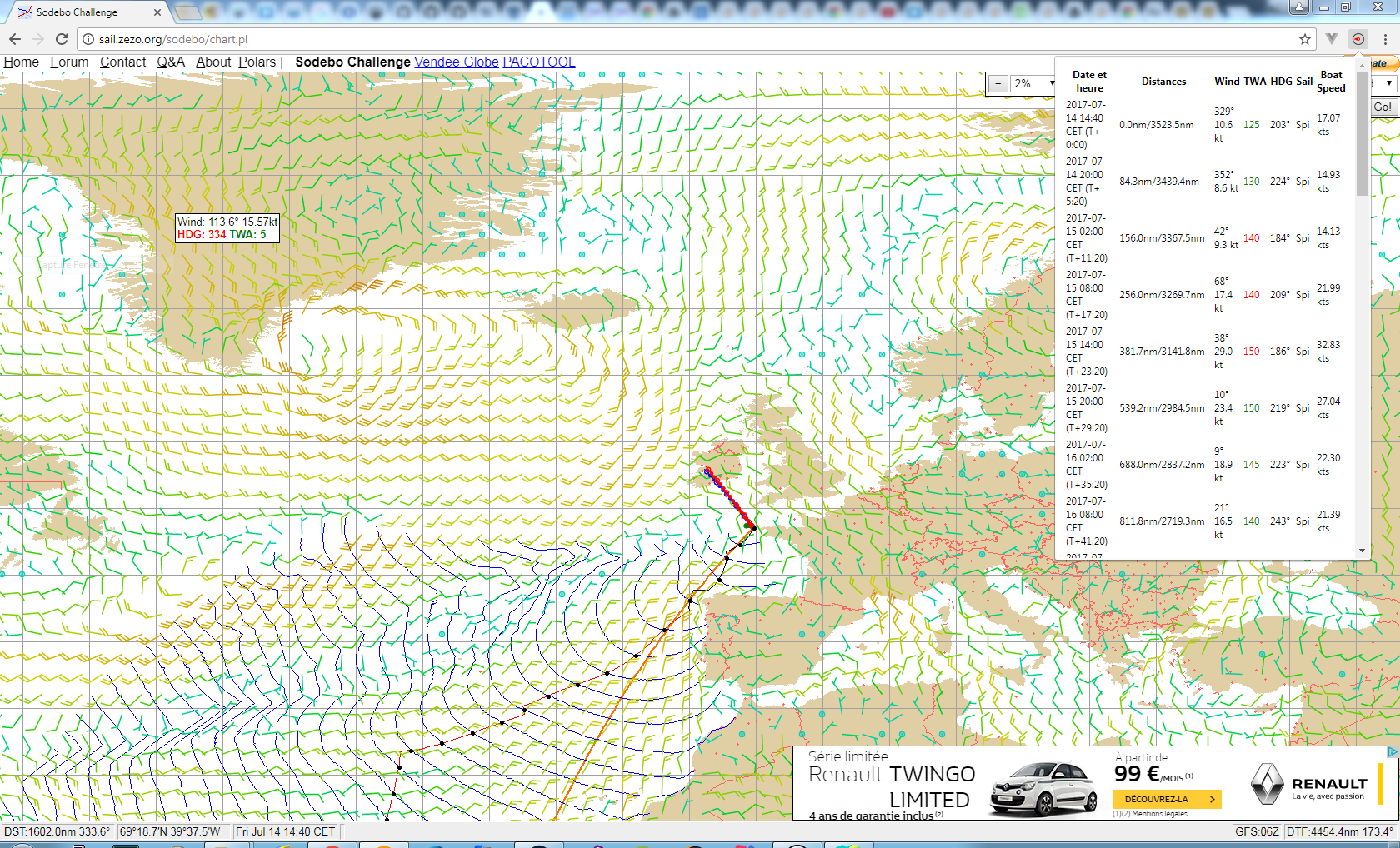Open the 2% zoom dropdown
The height and width of the screenshot is (848, 1400).
click(x=1034, y=83)
